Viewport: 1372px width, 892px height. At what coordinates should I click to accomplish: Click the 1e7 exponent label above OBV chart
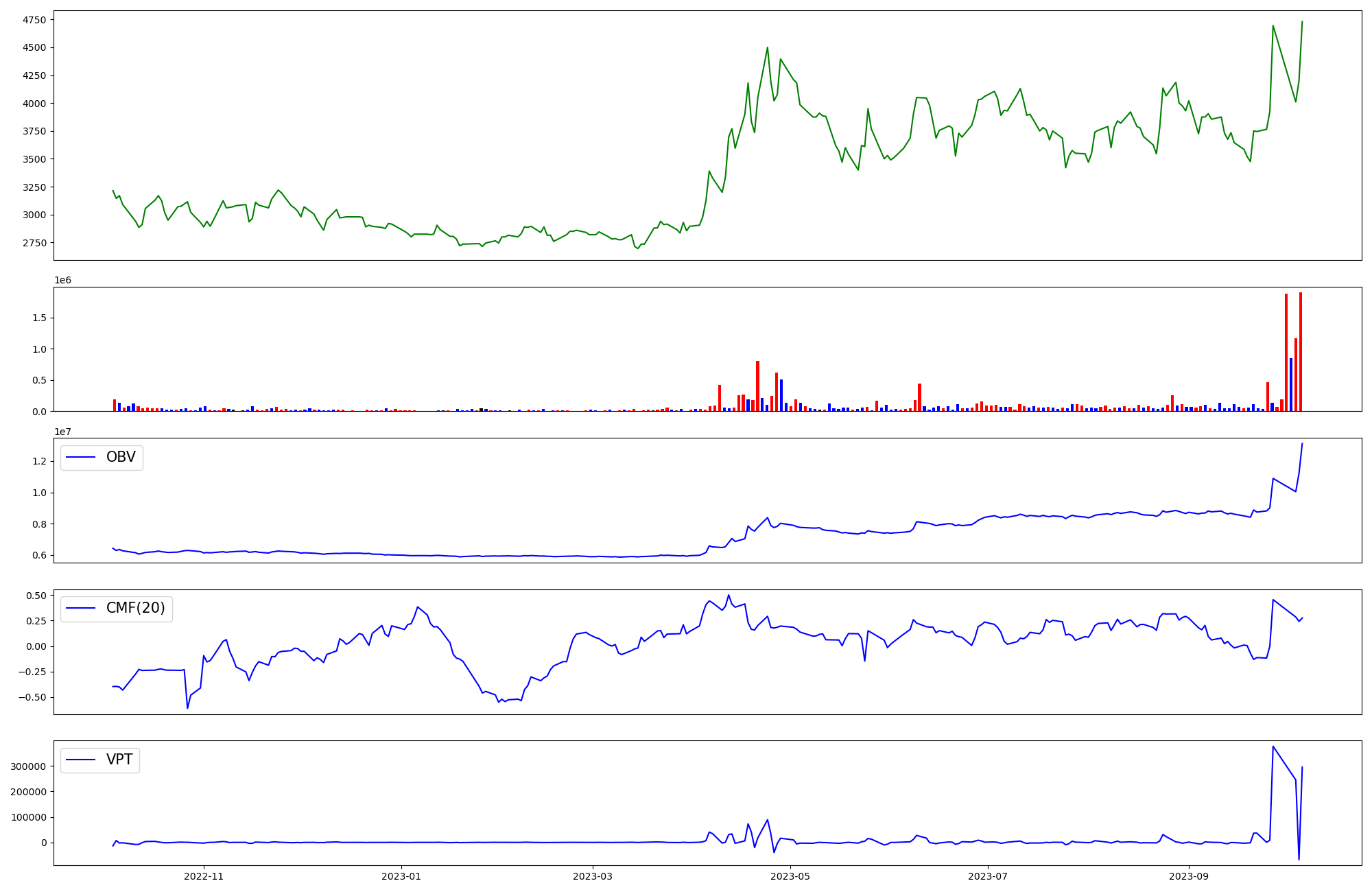[62, 432]
